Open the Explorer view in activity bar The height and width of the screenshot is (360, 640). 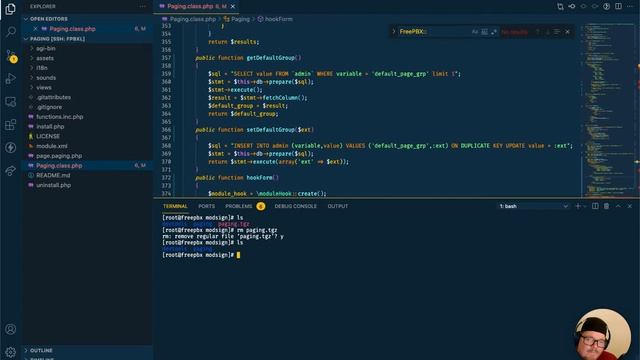[x=11, y=9]
